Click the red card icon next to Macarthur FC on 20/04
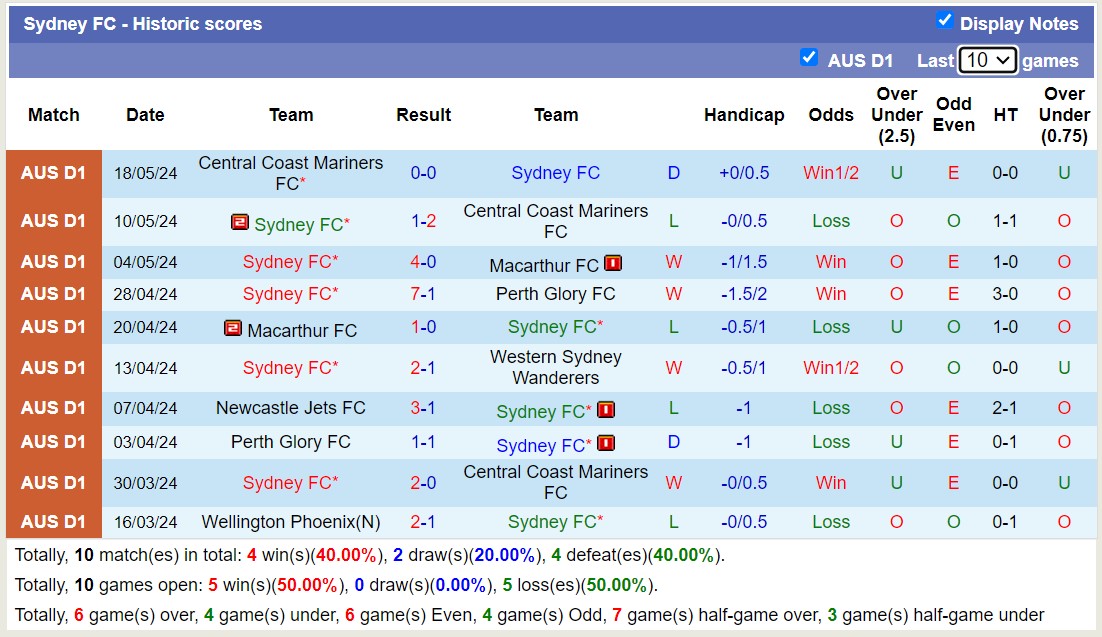The image size is (1102, 637). point(234,327)
